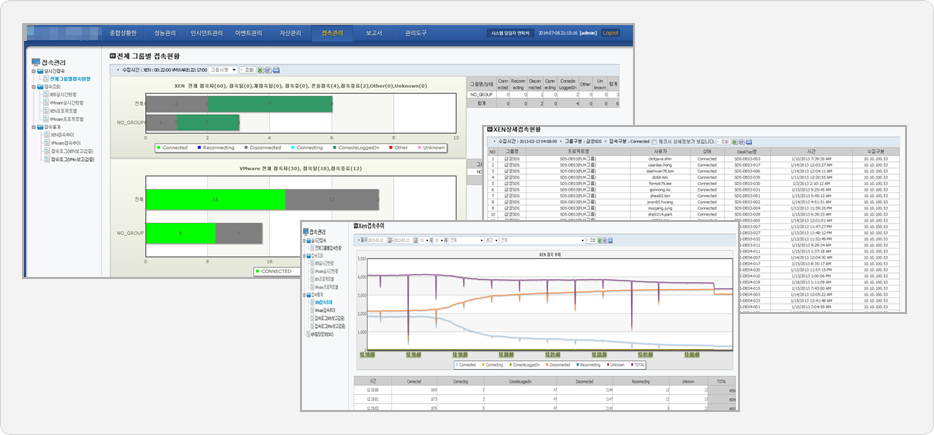Open the 이벤트관리 menu

(248, 33)
